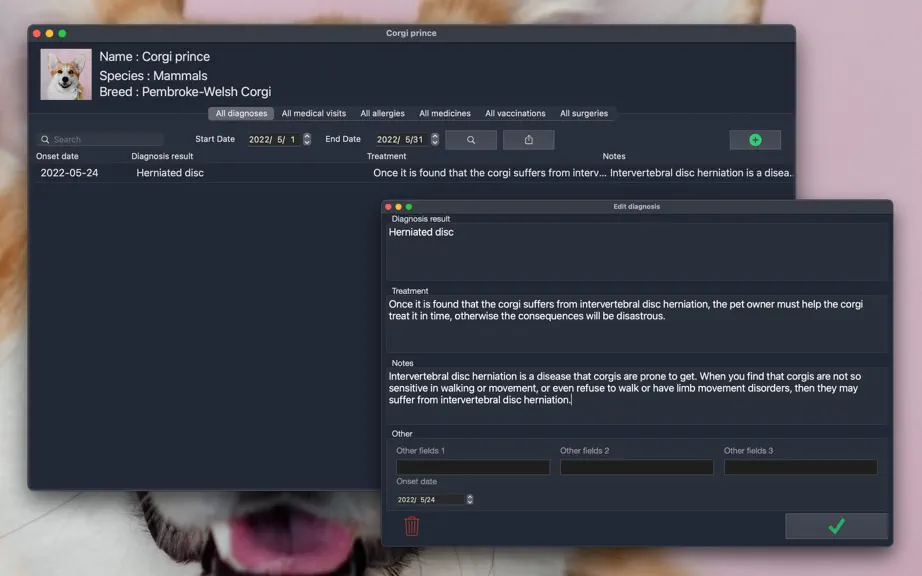Click the Treatment text area
922x576 pixels.
637,323
